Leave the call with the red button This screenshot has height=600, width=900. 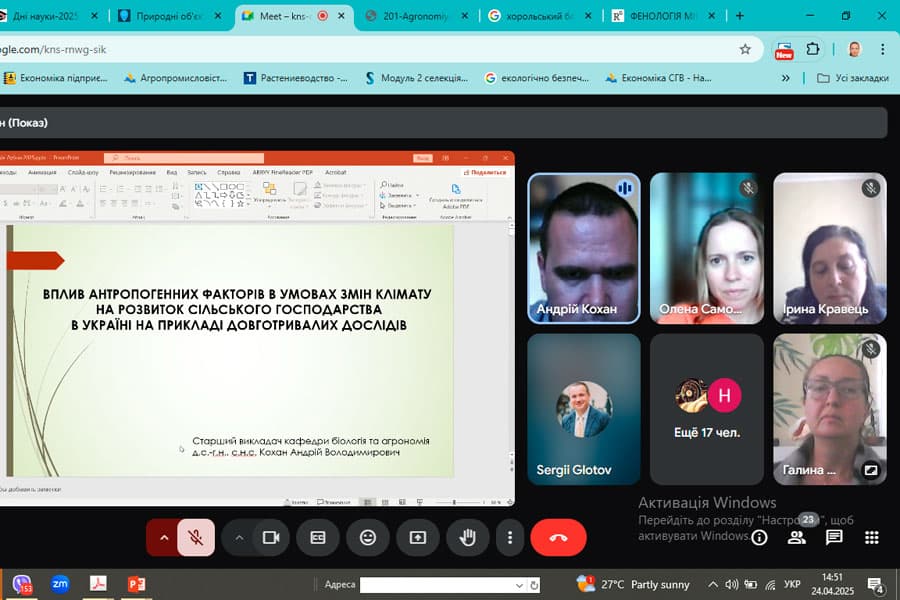click(x=558, y=537)
